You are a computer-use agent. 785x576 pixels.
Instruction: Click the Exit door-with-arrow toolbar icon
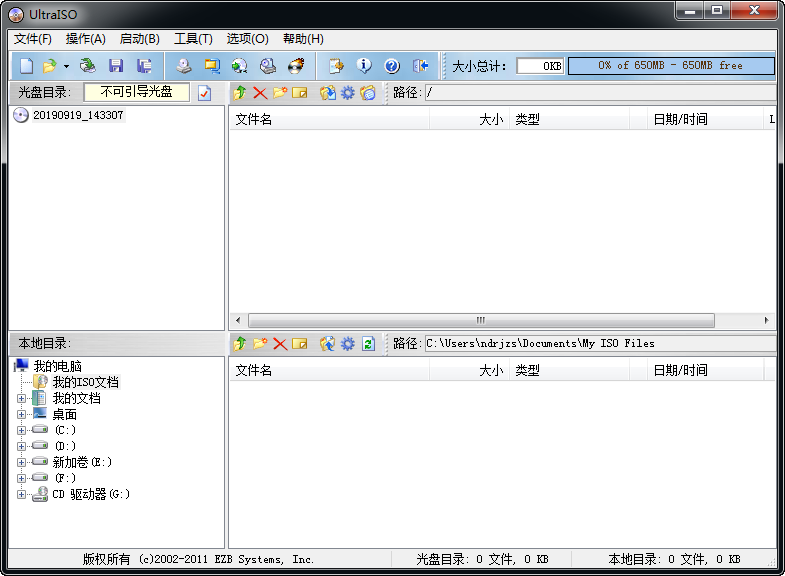(420, 66)
